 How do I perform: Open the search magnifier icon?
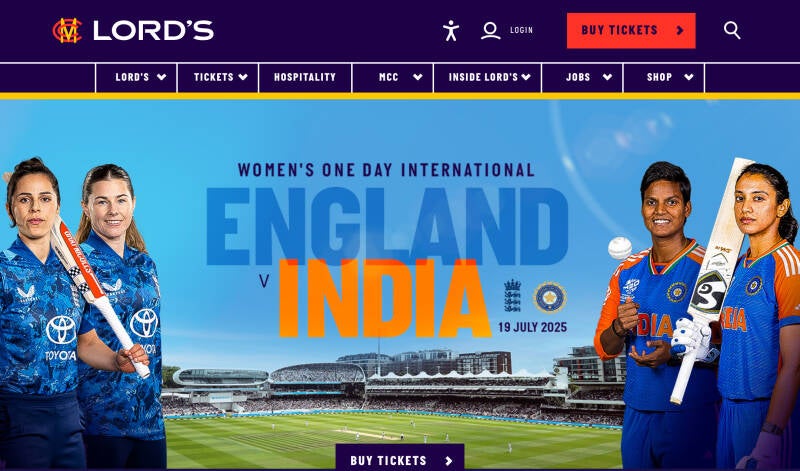(732, 30)
